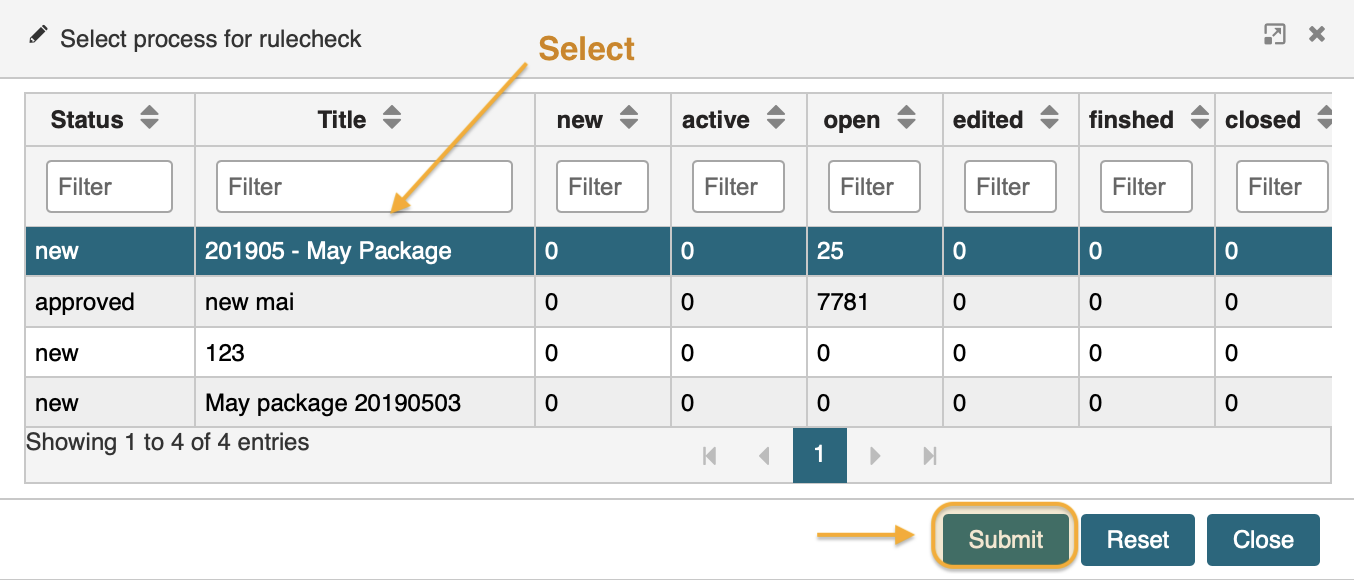1354x580 pixels.
Task: Jump to last page of results
Action: tap(929, 456)
